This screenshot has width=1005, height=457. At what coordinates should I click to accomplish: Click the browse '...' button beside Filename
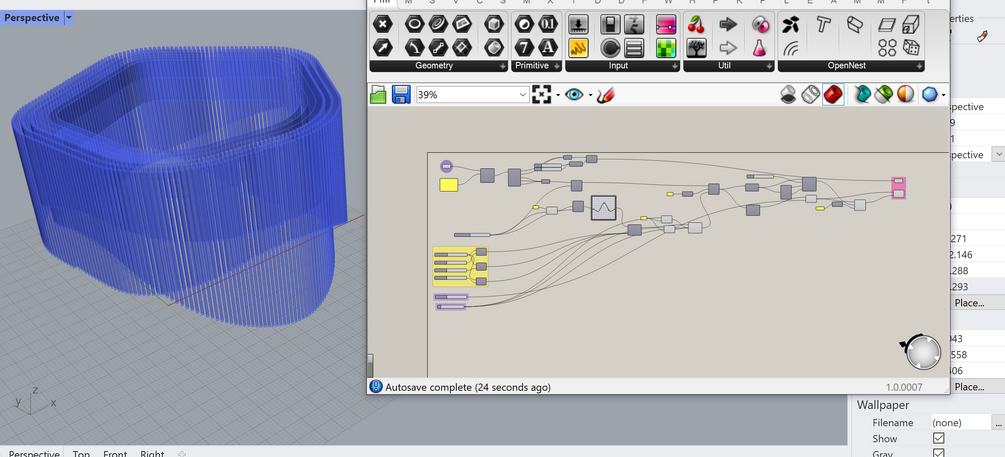click(x=998, y=422)
